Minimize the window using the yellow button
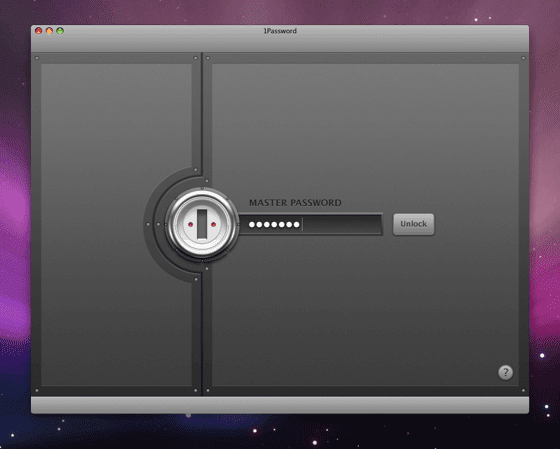560x449 pixels. (x=49, y=31)
